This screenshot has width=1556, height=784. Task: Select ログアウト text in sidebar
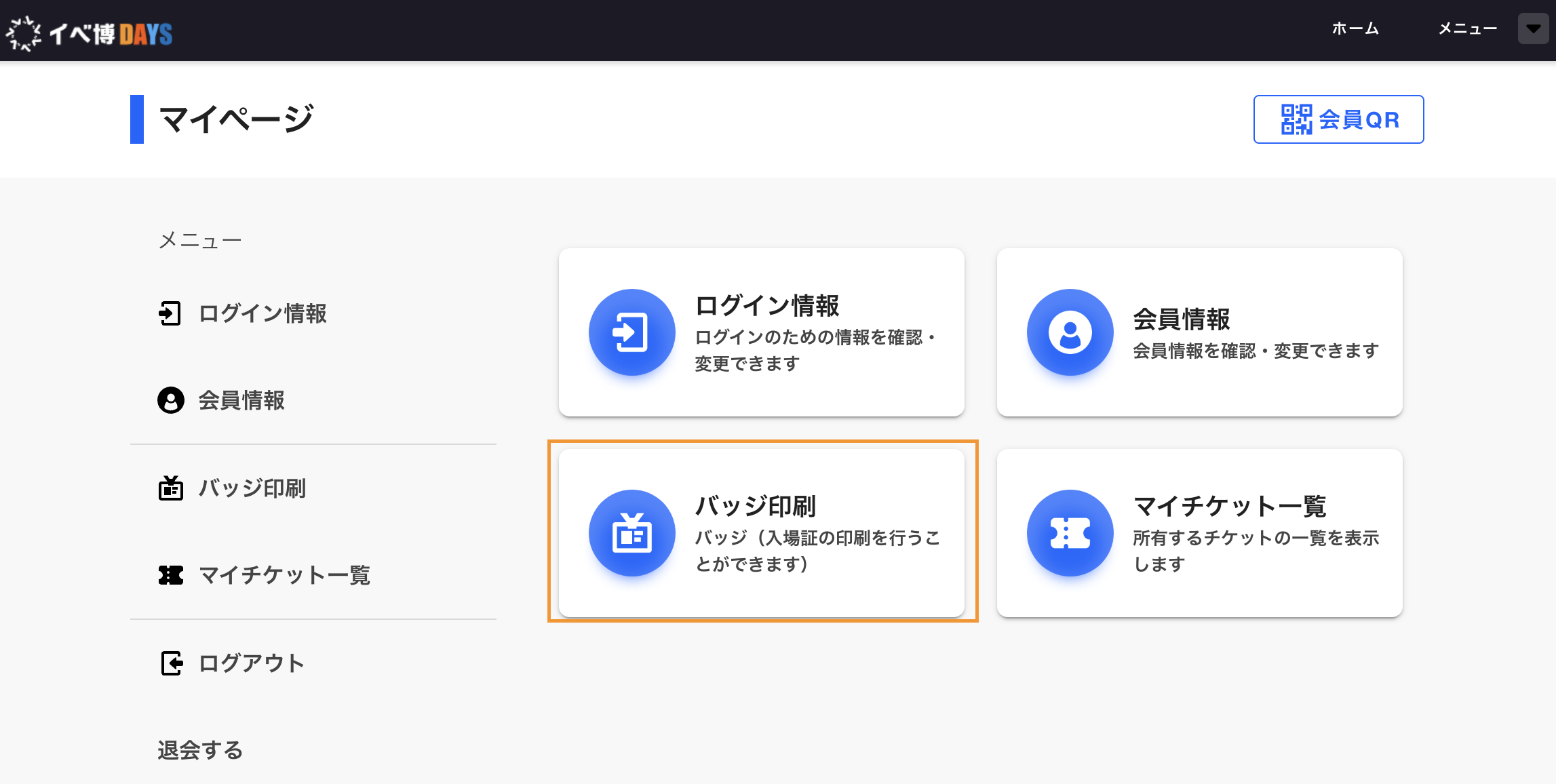[x=252, y=663]
